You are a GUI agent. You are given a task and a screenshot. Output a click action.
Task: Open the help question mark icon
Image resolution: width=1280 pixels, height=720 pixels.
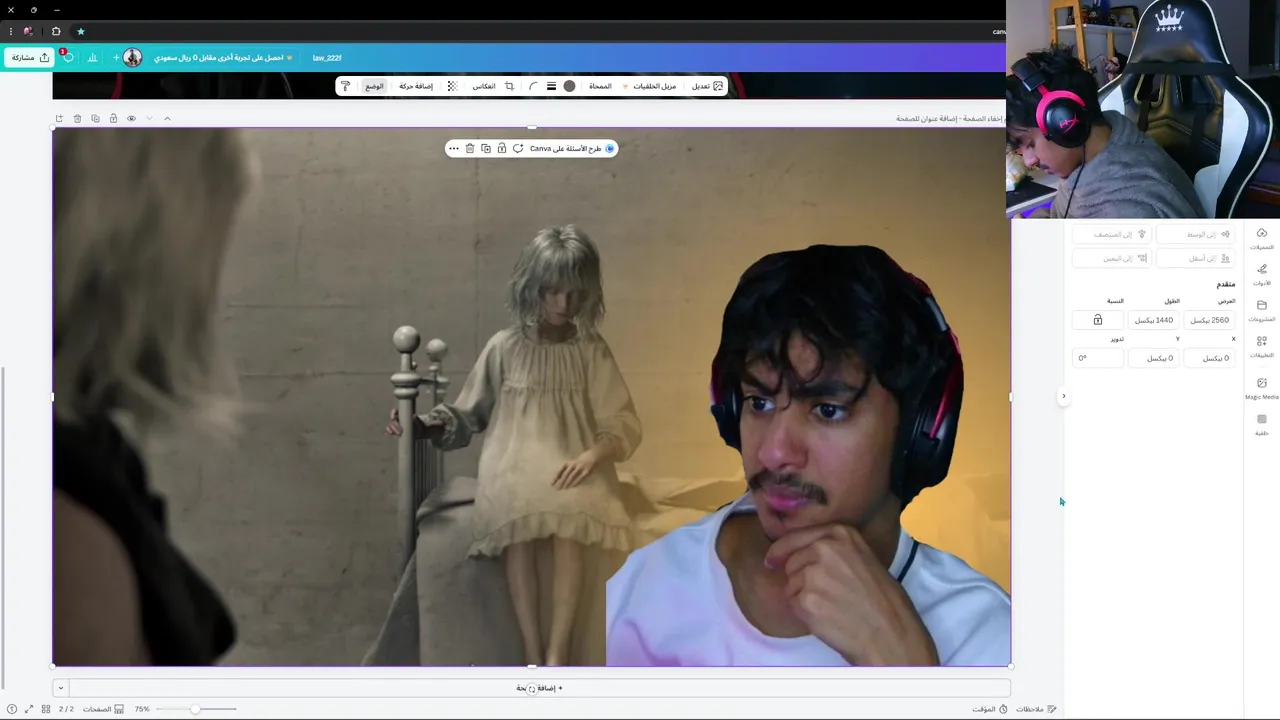[11, 709]
